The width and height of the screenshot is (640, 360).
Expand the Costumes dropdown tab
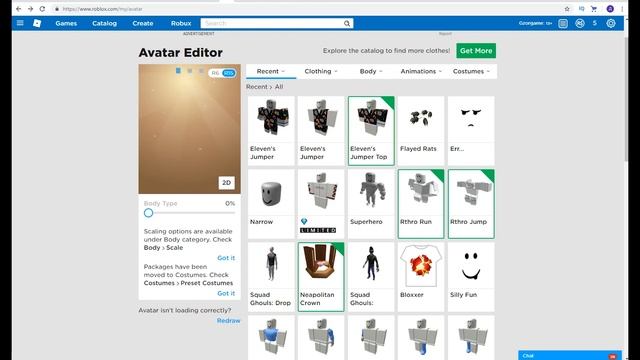click(471, 71)
